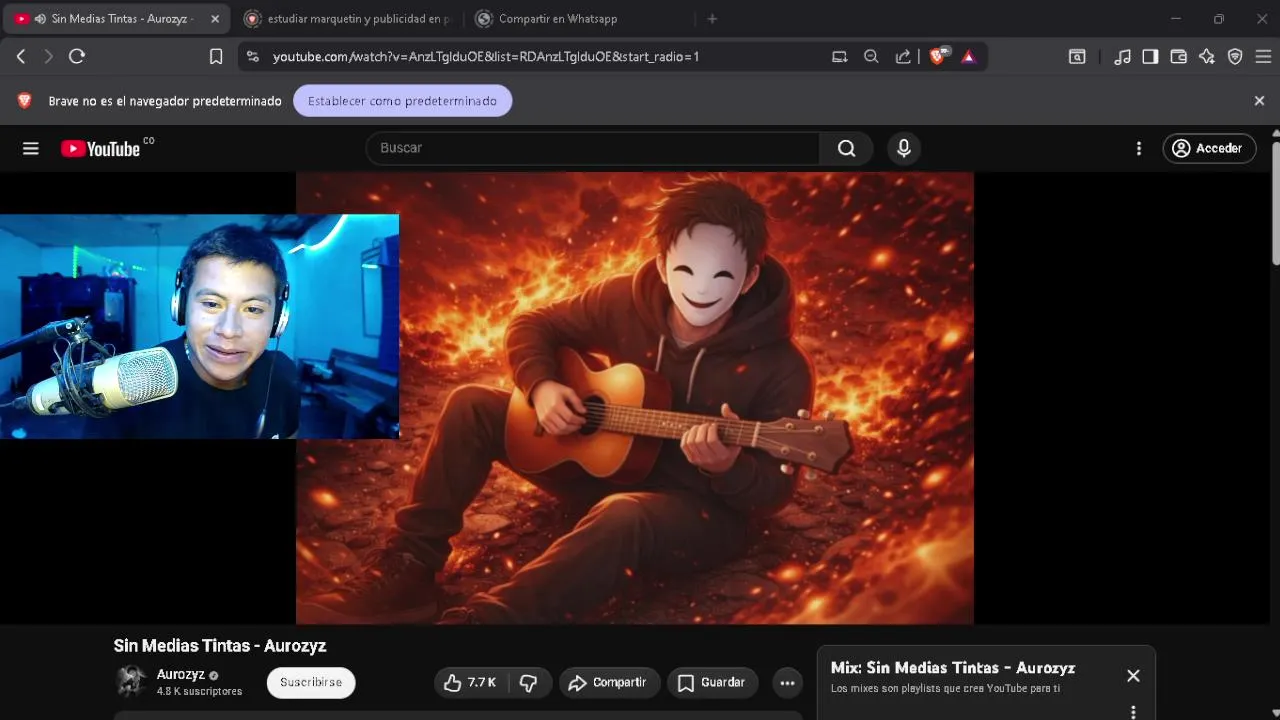Click the address bar URL field
This screenshot has width=1280, height=720.
tap(540, 57)
